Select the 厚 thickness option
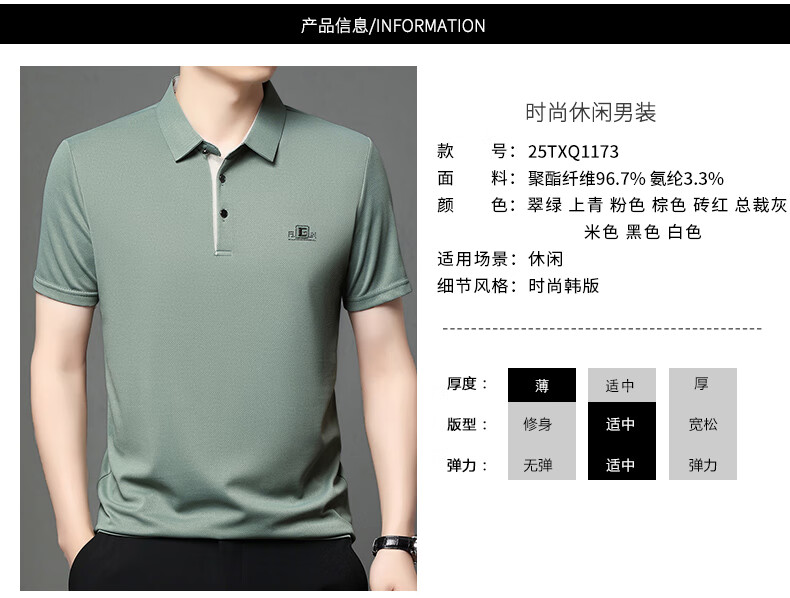Viewport: 790px width, 598px height. pyautogui.click(x=702, y=385)
